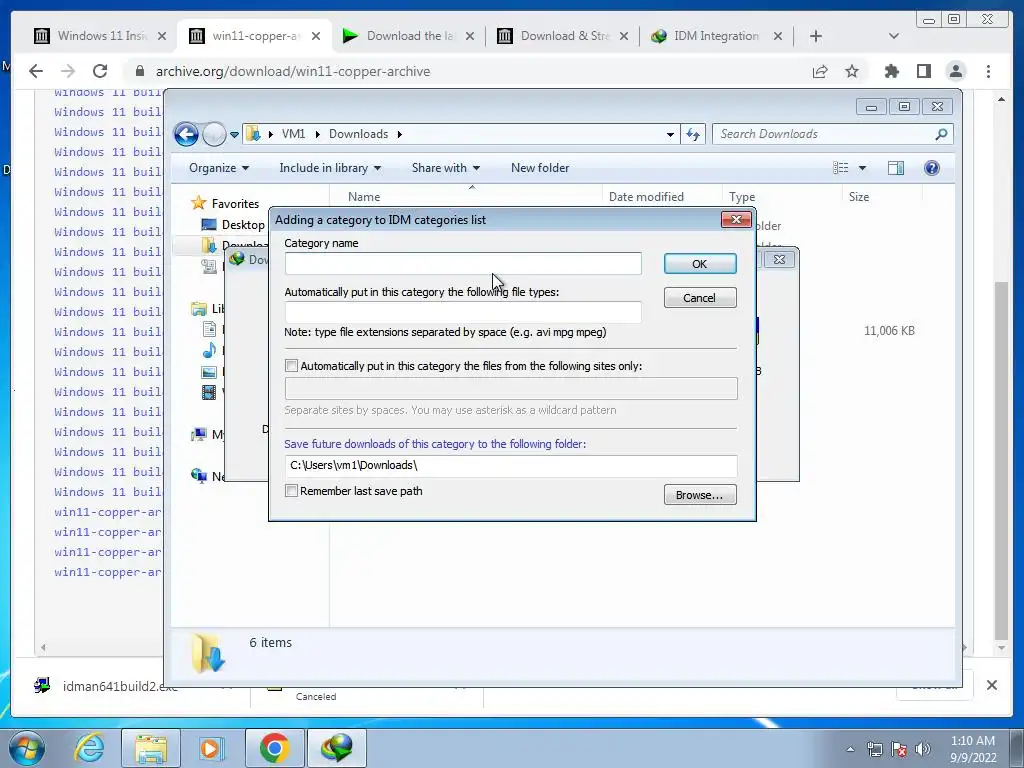
Task: Click the change view icon in Explorer
Action: (840, 168)
